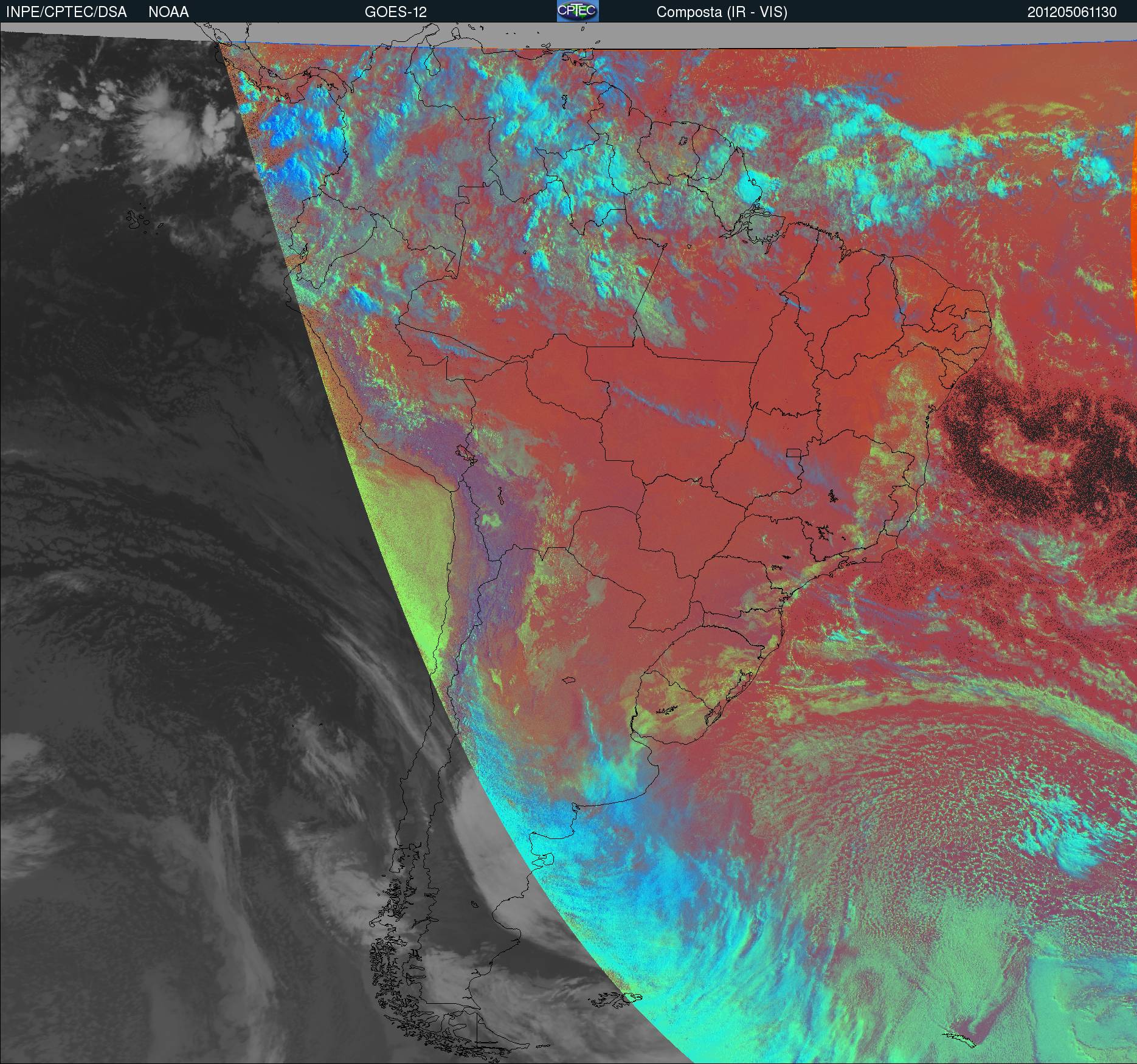Click the Galápagos Islands outline in the Pacific
Viewport: 1137px width, 1064px height.
pos(137,220)
